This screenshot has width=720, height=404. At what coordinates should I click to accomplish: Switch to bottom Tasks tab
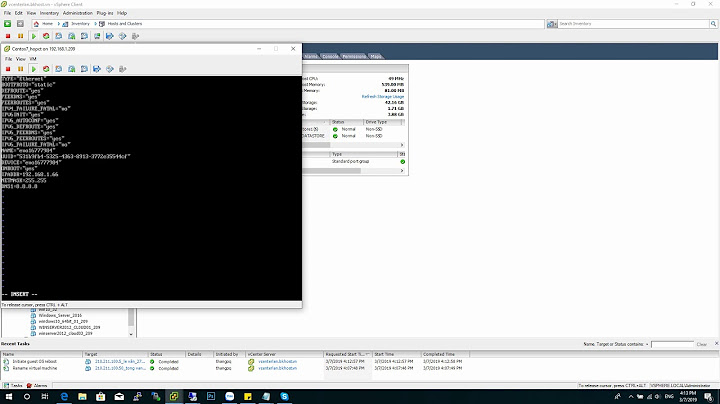pyautogui.click(x=13, y=385)
